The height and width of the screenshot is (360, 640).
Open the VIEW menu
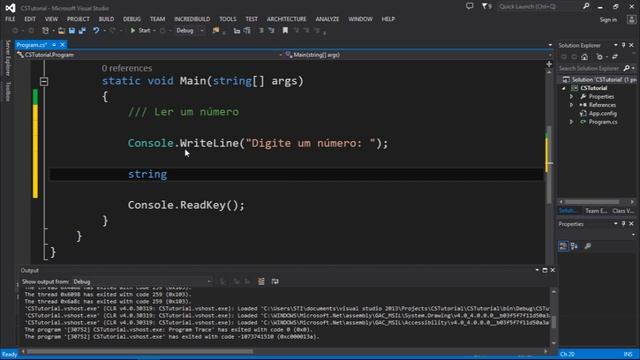(51, 19)
